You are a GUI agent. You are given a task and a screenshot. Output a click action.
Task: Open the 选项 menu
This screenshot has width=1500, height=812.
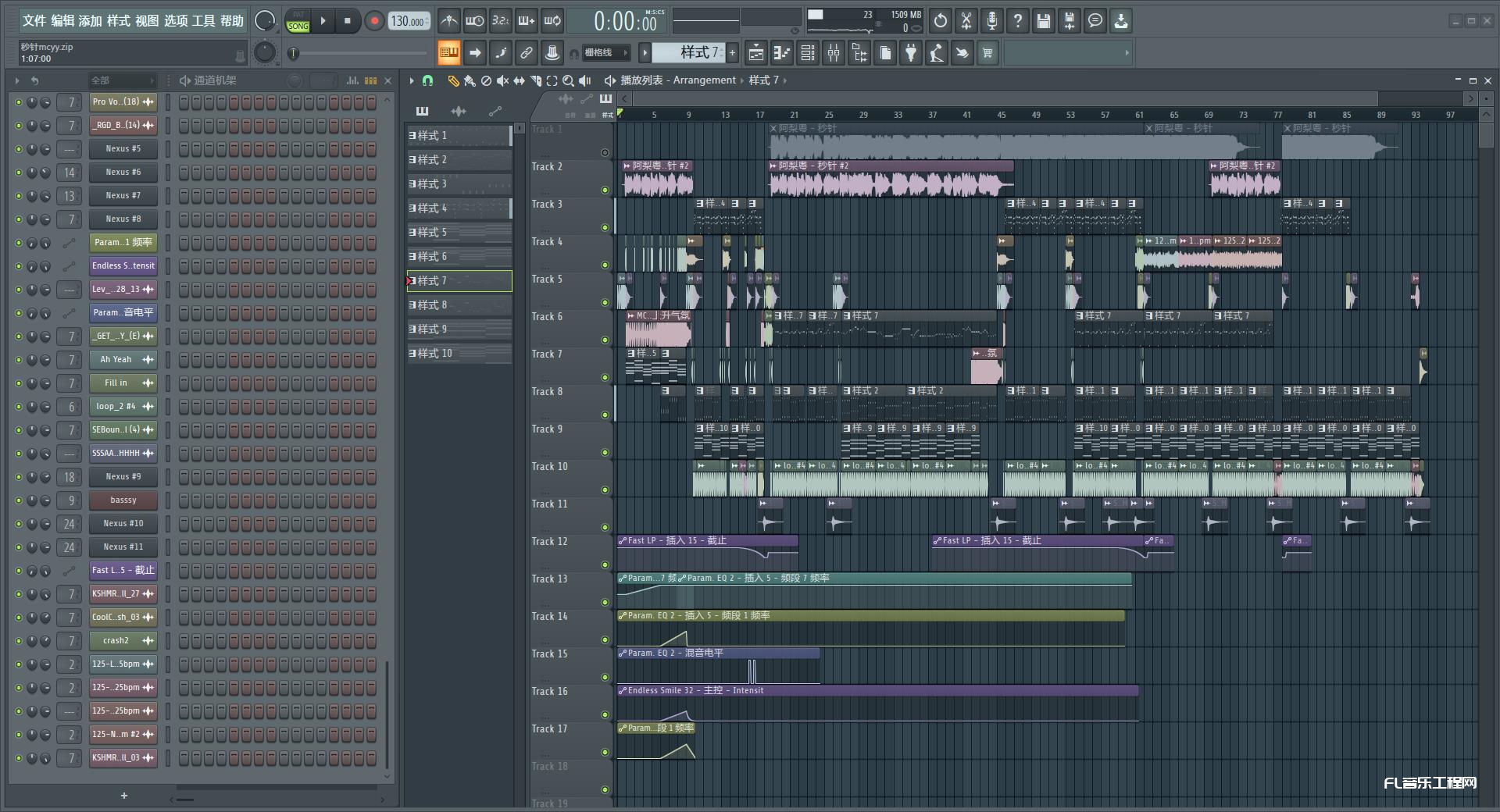click(175, 21)
